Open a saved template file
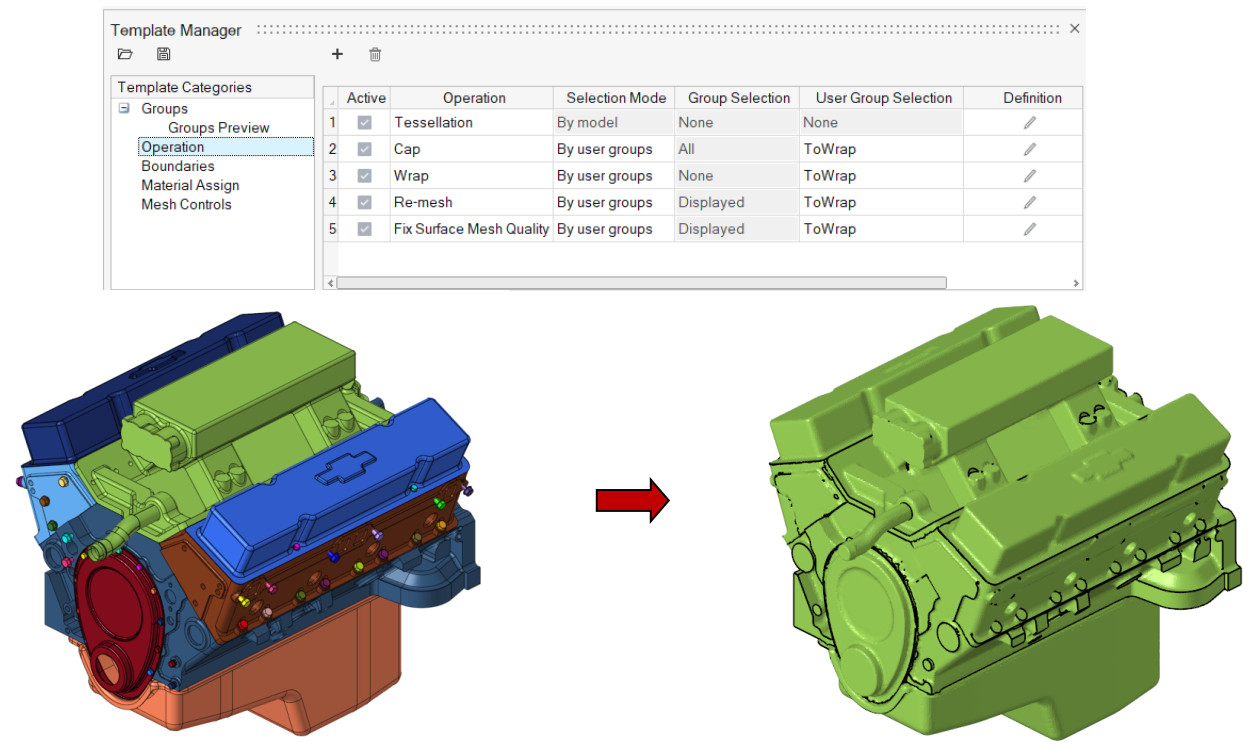The image size is (1252, 752). (124, 55)
